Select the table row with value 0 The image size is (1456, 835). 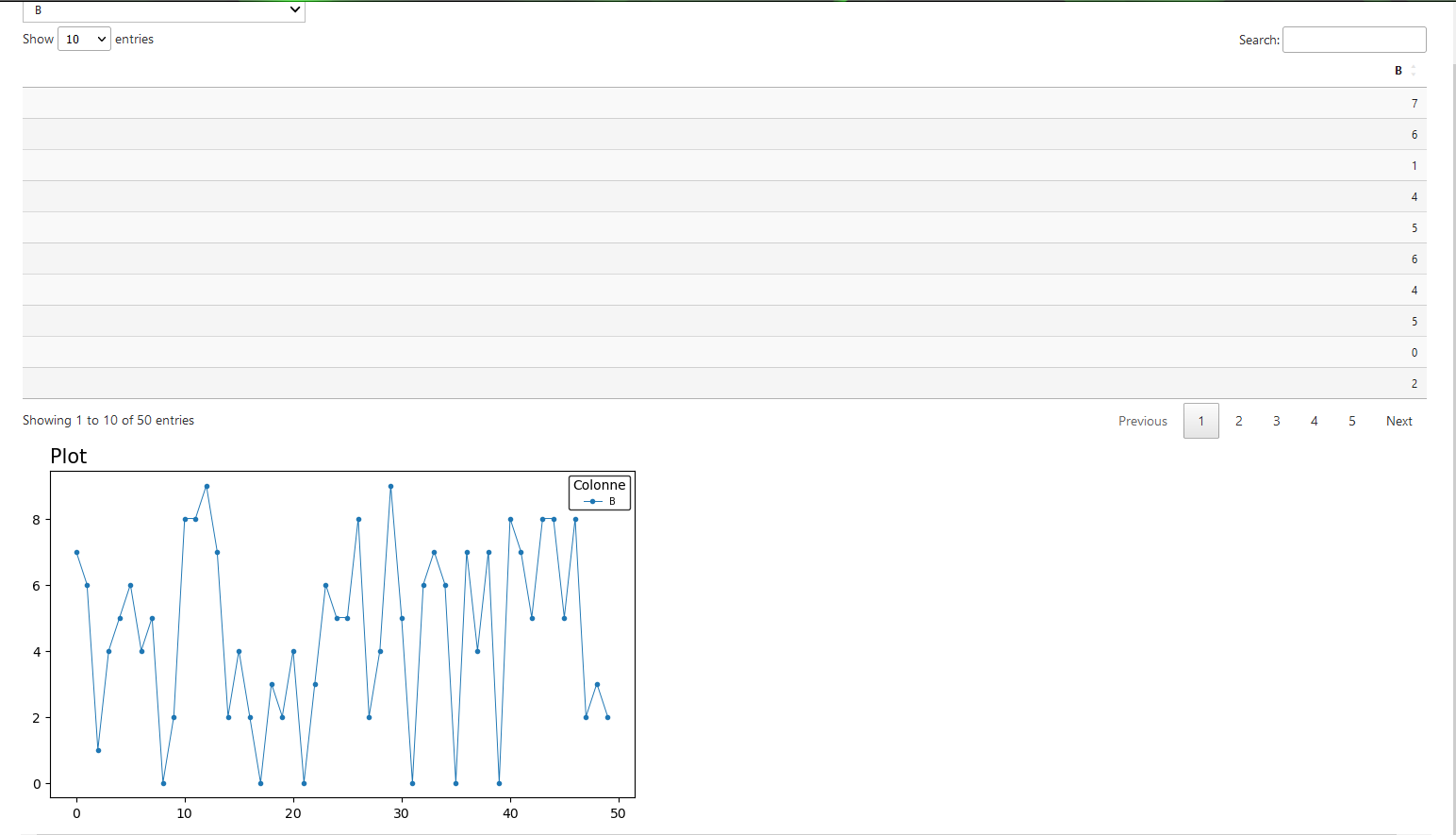pos(724,352)
